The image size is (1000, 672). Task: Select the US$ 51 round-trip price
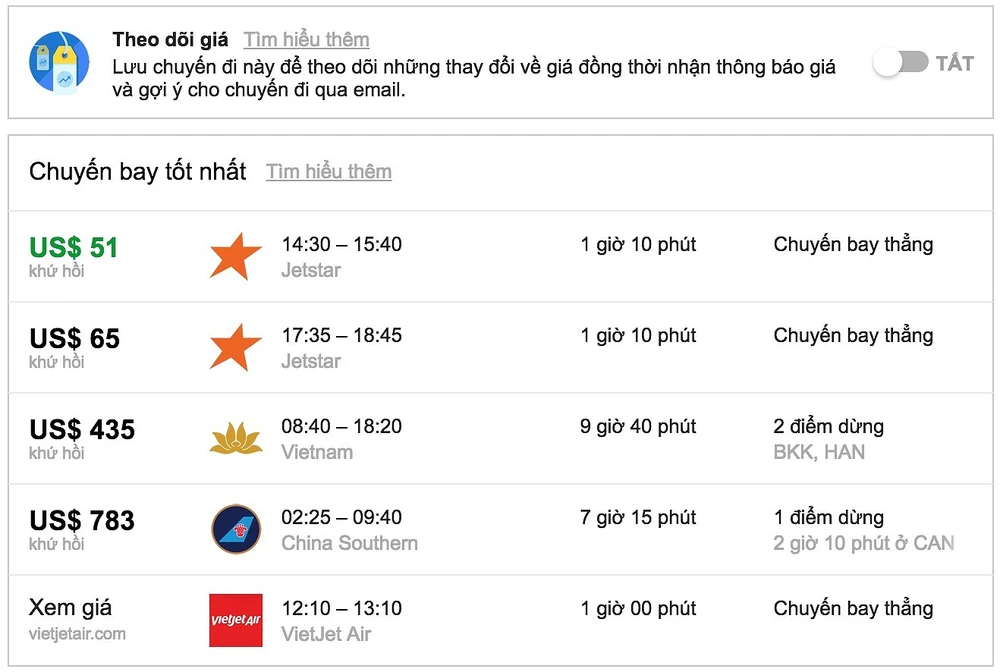pyautogui.click(x=73, y=247)
